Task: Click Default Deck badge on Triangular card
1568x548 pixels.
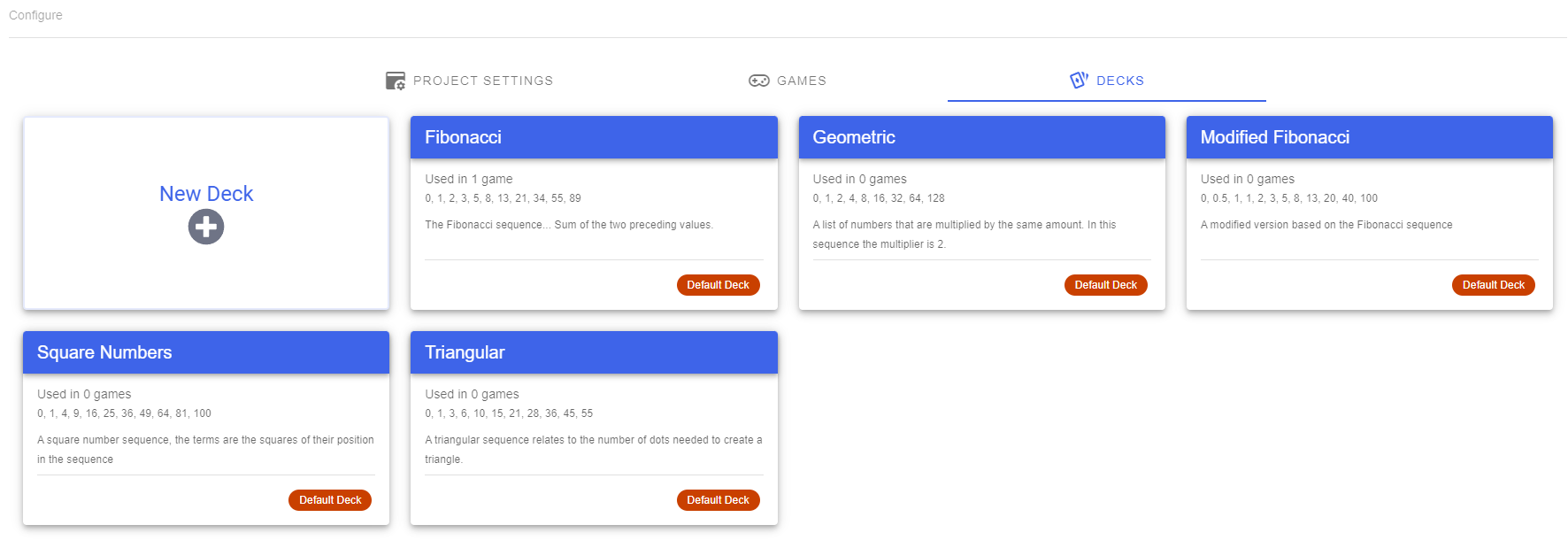Action: point(719,500)
